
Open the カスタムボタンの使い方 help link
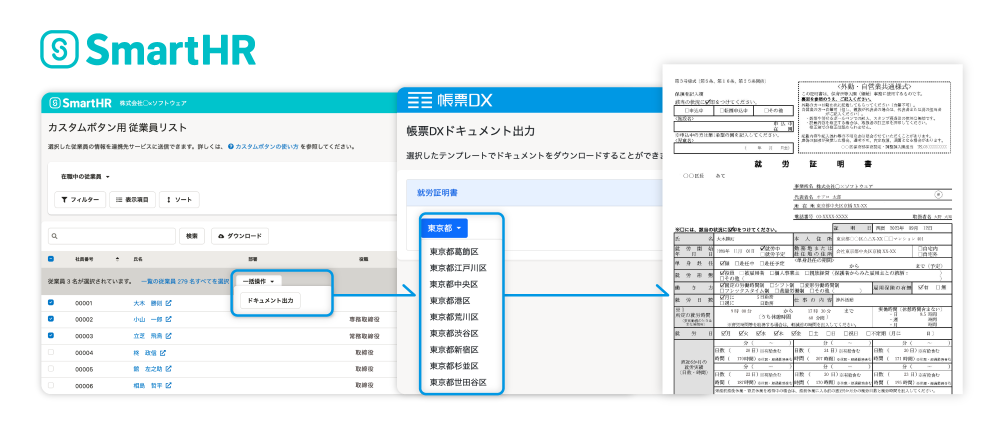coord(267,146)
